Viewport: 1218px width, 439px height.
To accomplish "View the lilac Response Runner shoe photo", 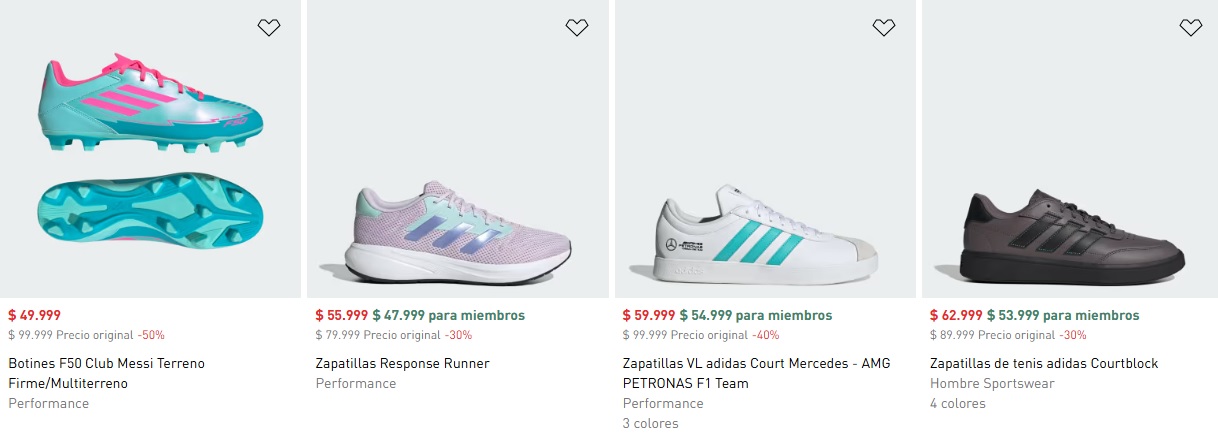I will [x=458, y=230].
